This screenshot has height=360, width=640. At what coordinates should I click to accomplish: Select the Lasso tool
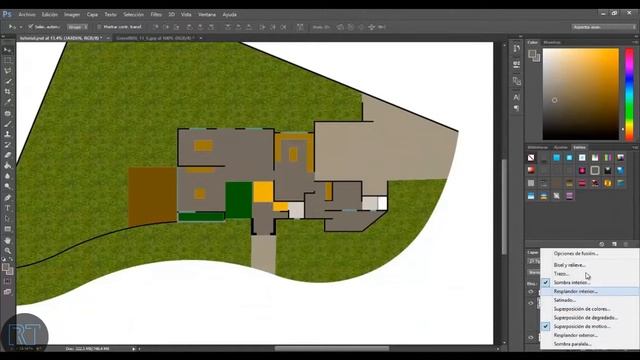pyautogui.click(x=7, y=71)
